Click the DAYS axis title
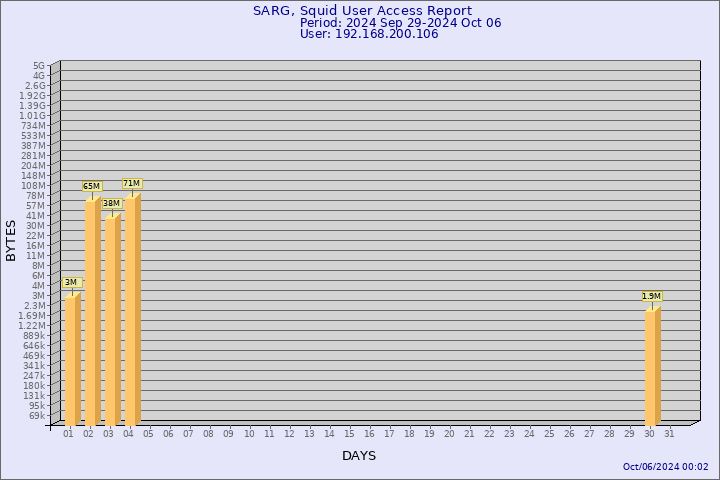This screenshot has width=720, height=480. [359, 456]
